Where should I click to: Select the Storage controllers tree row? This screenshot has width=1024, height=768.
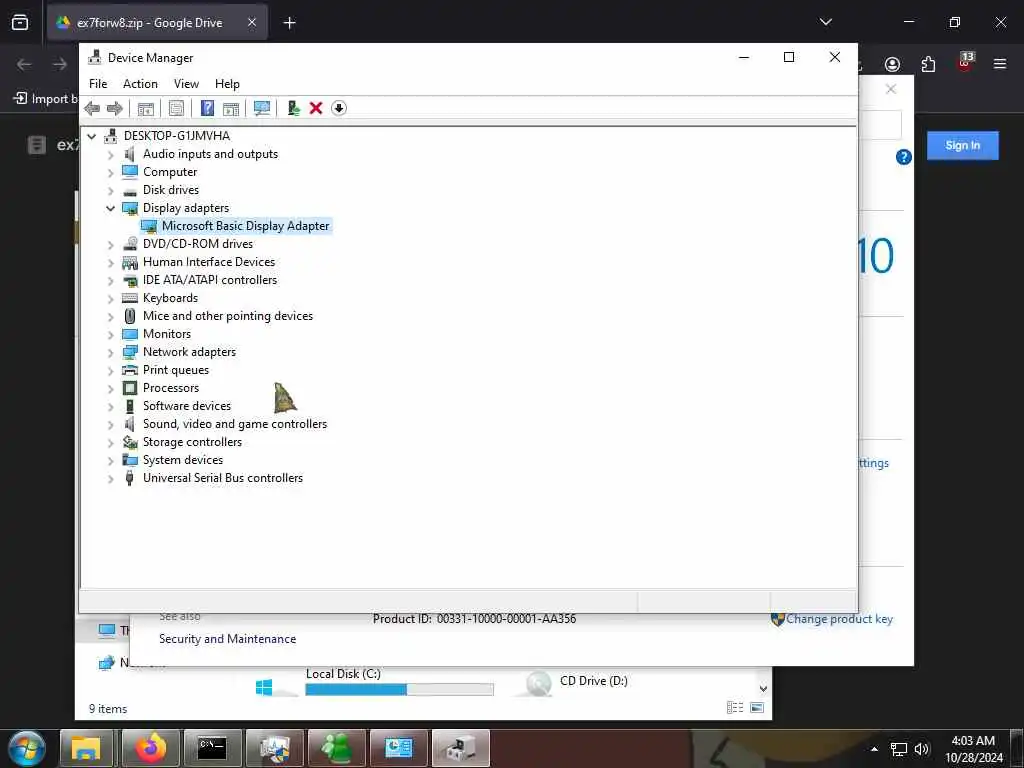tap(192, 442)
